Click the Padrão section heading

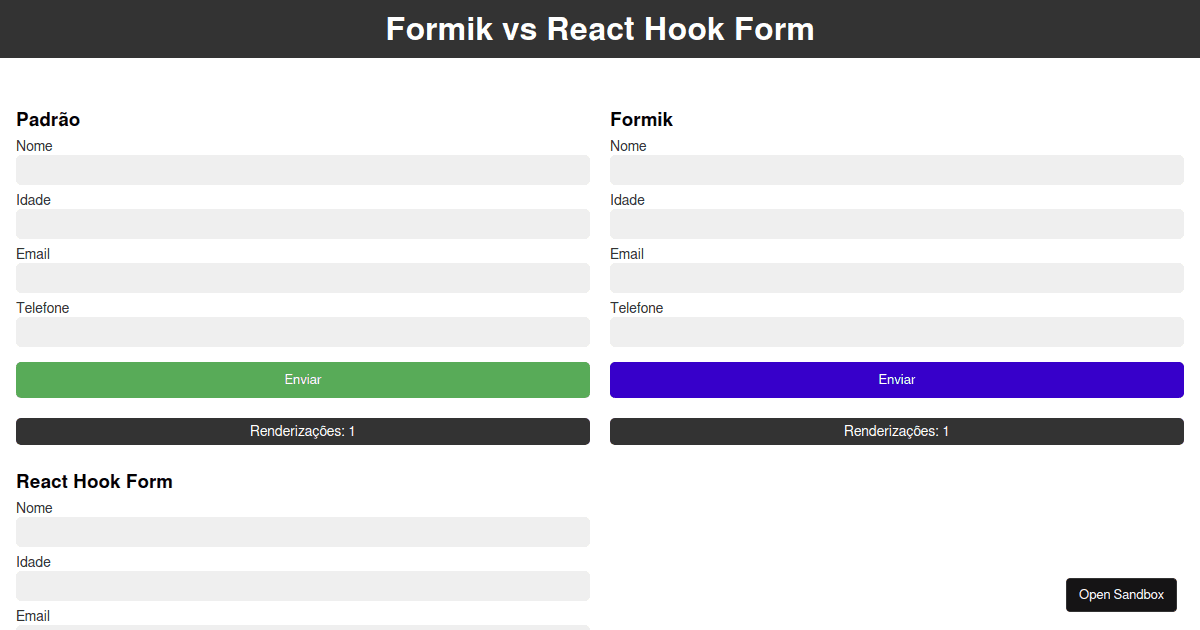pyautogui.click(x=47, y=119)
